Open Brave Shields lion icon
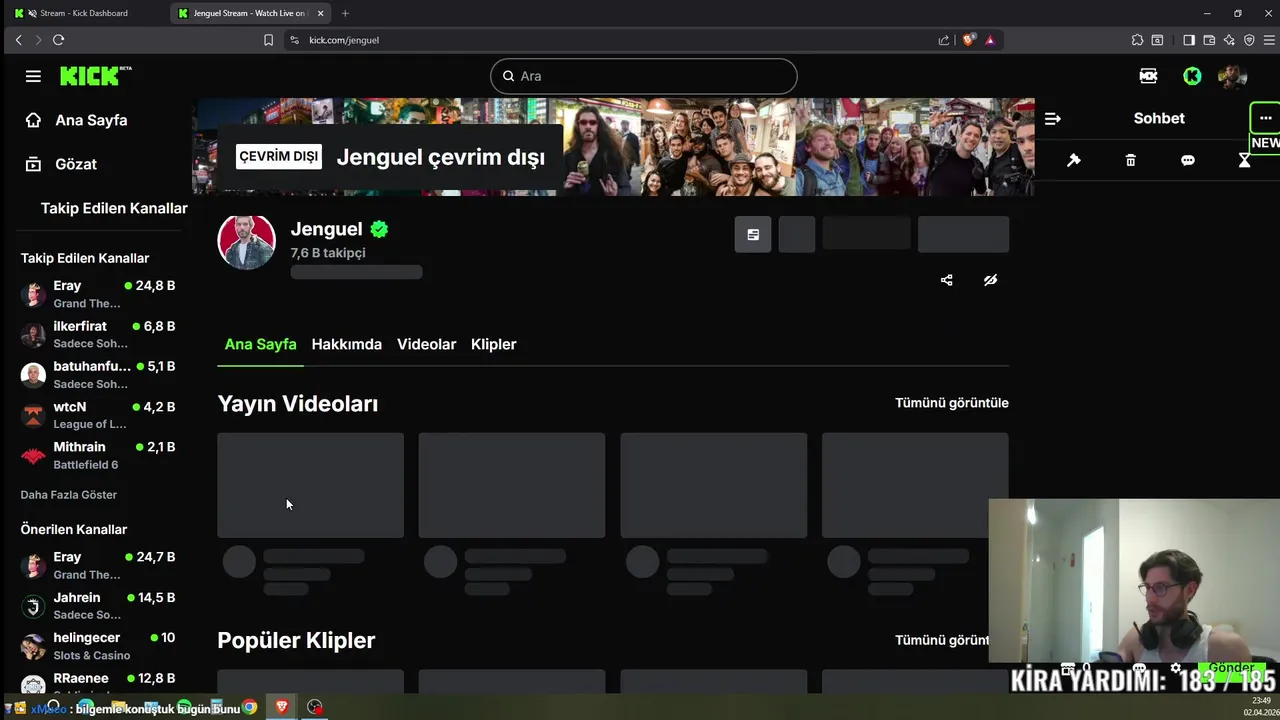 click(968, 40)
